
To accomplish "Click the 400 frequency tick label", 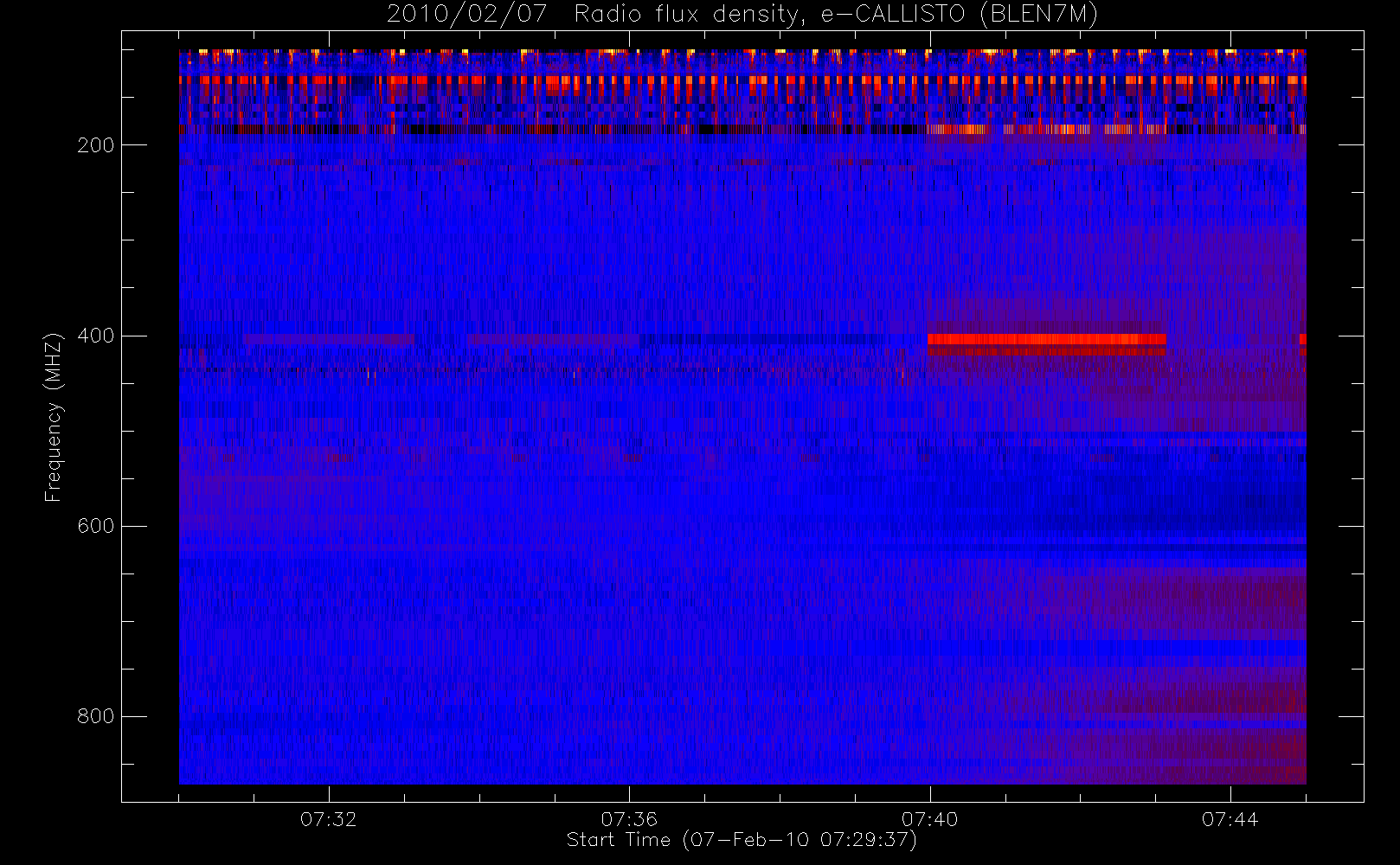I will point(96,336).
